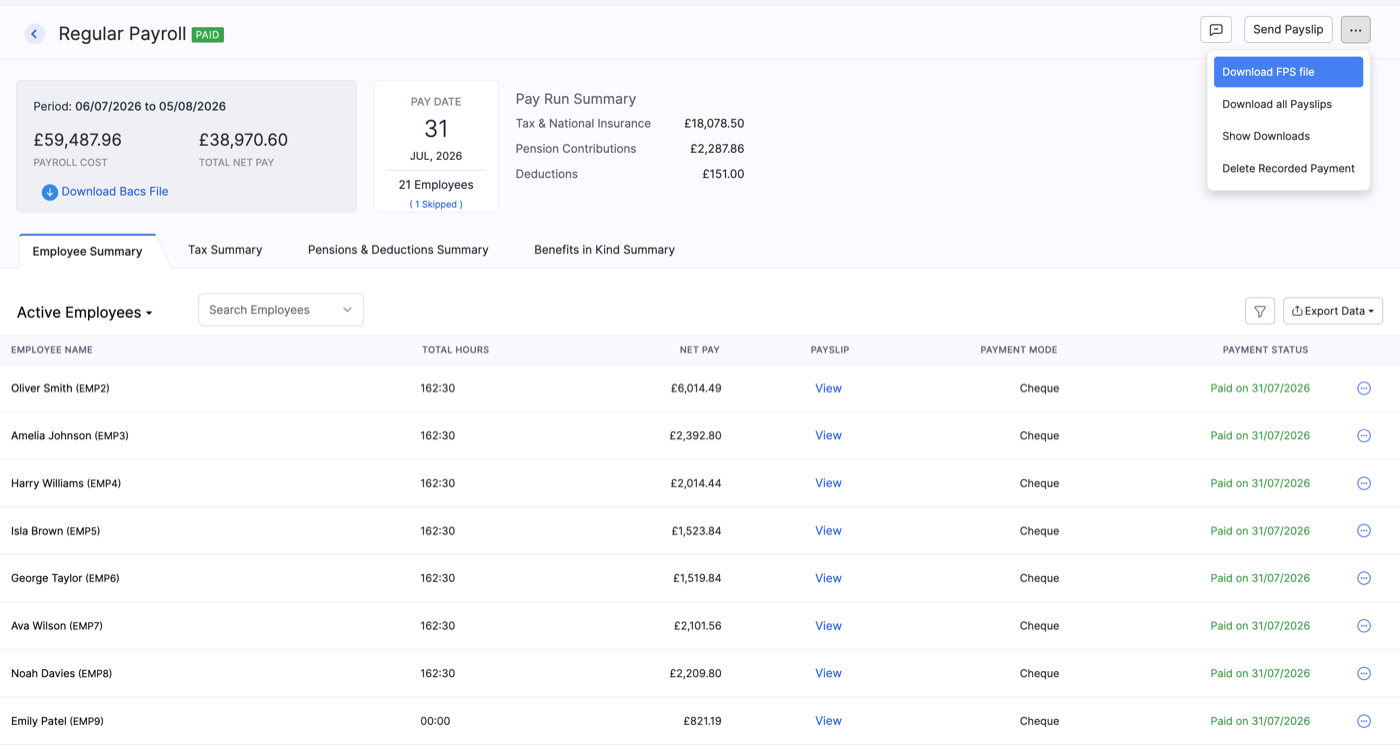
Task: Open row actions for Amelia Johnson
Action: [1364, 436]
